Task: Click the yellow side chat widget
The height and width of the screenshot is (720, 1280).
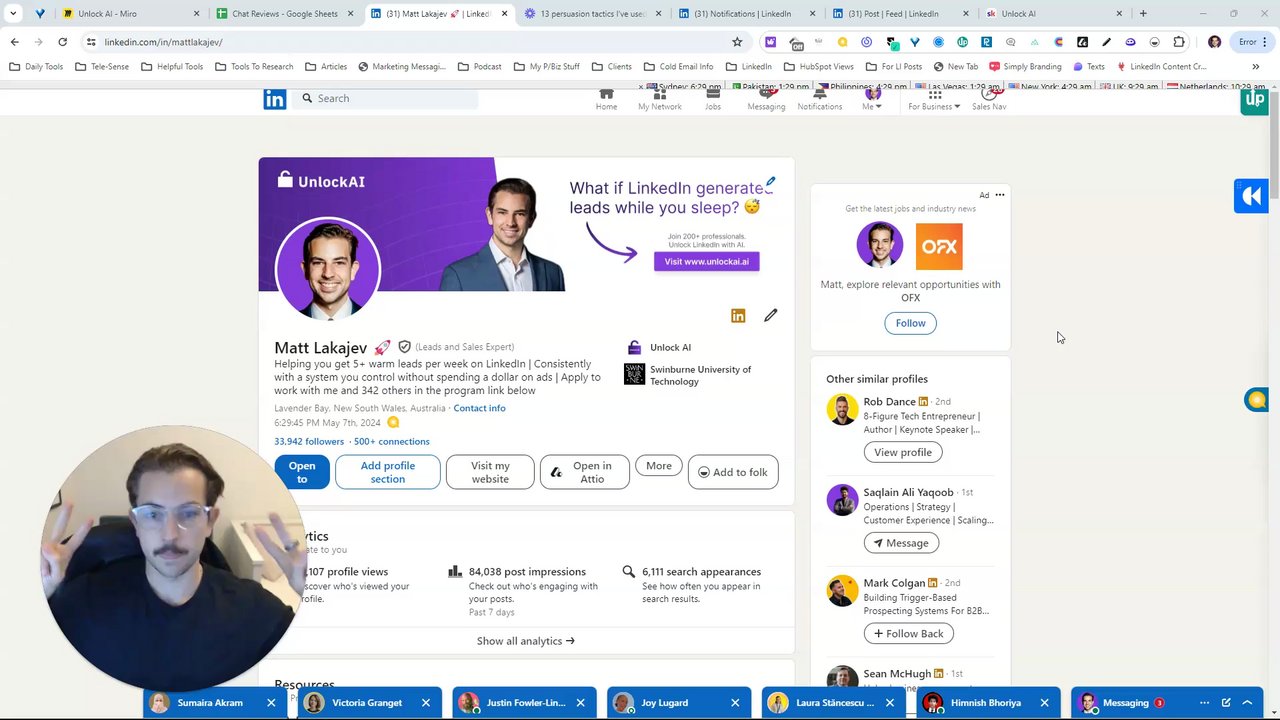Action: [1256, 400]
